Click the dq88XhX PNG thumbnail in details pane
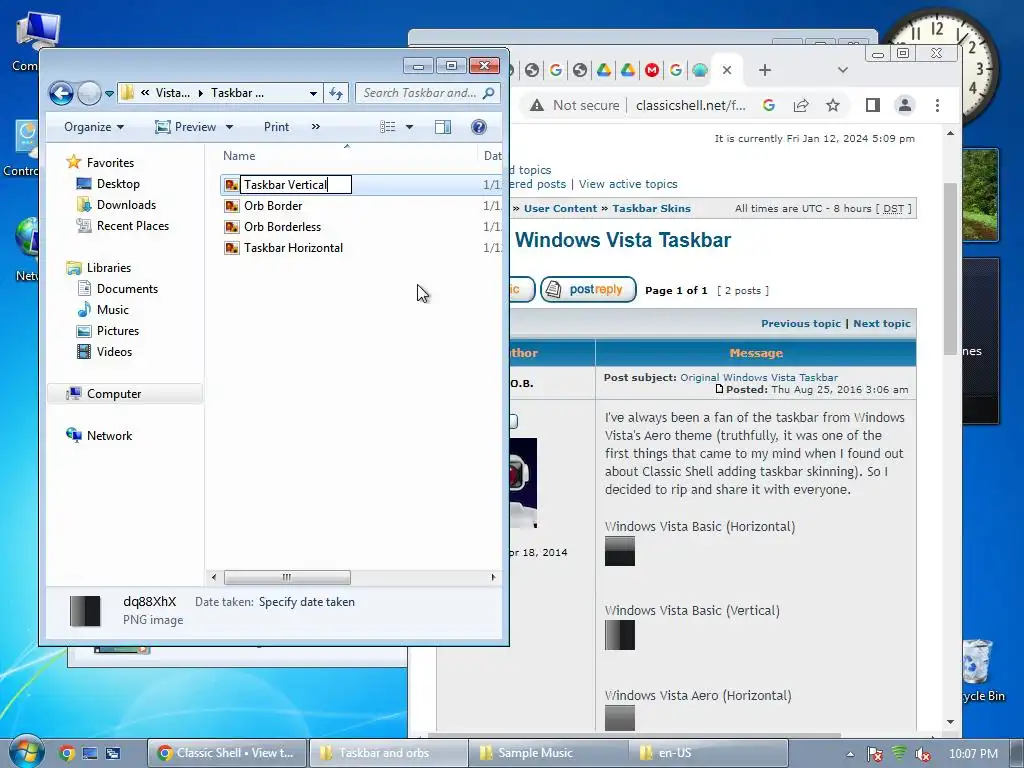The width and height of the screenshot is (1024, 768). (x=86, y=611)
